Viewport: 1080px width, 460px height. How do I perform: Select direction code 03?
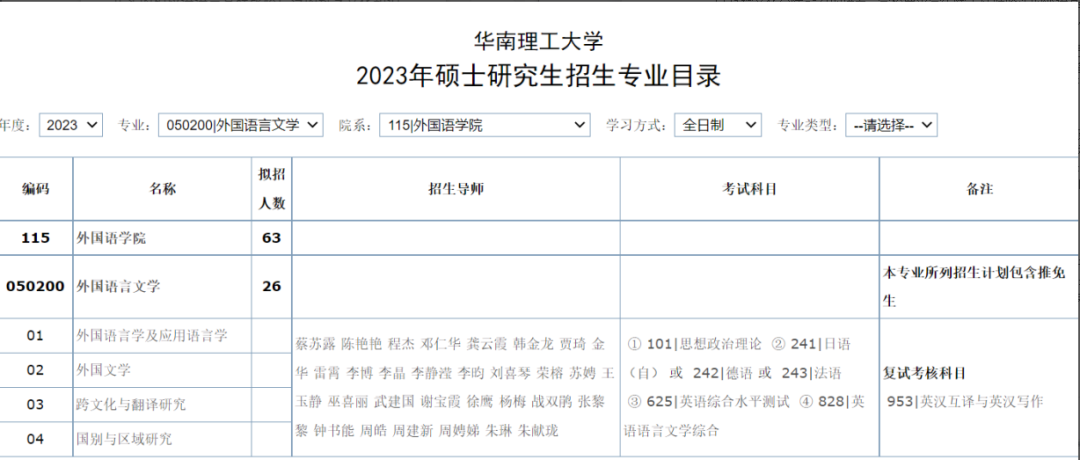click(35, 404)
